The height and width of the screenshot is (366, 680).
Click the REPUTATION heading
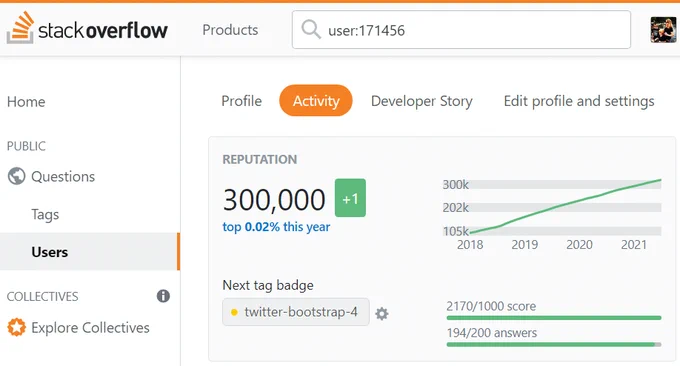pos(260,160)
